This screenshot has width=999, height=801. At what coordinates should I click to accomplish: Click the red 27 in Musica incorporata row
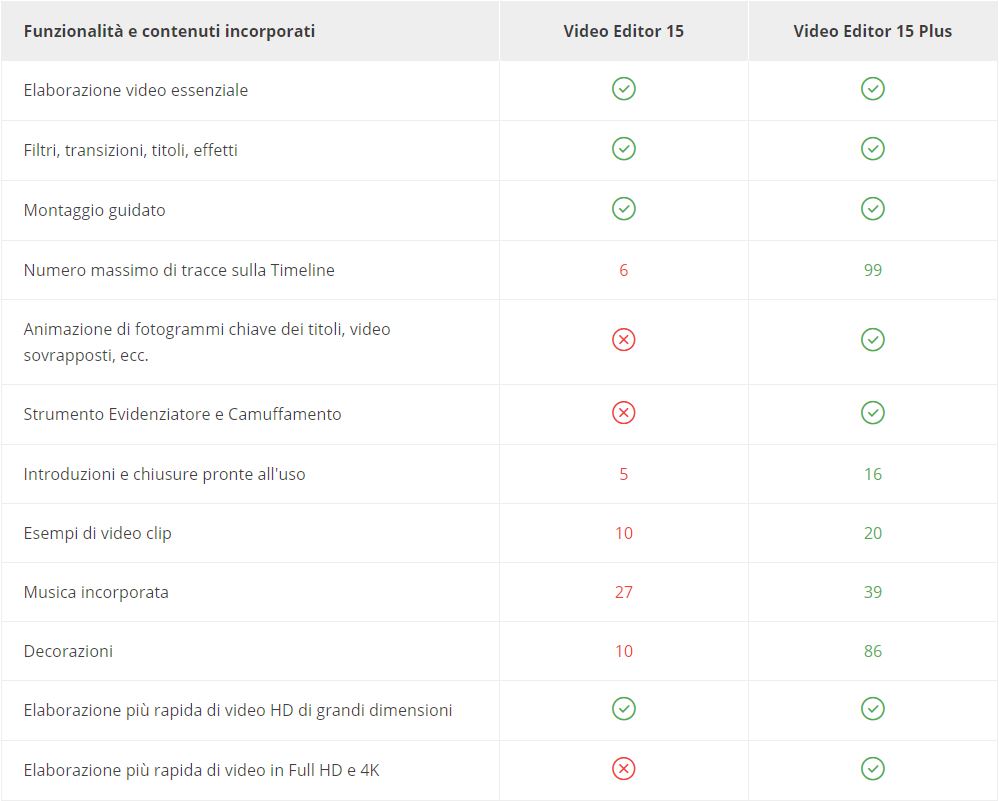624,592
